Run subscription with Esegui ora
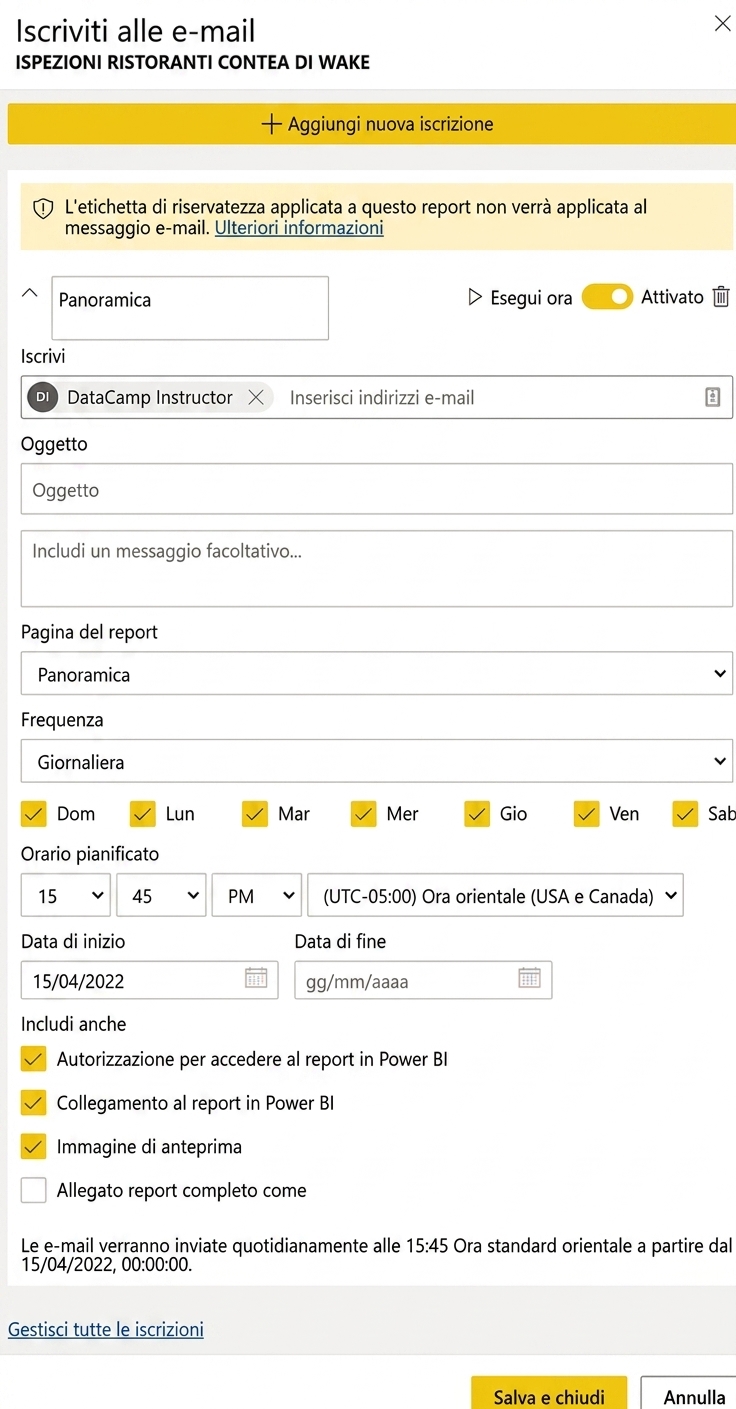736x1409 pixels. (x=520, y=298)
